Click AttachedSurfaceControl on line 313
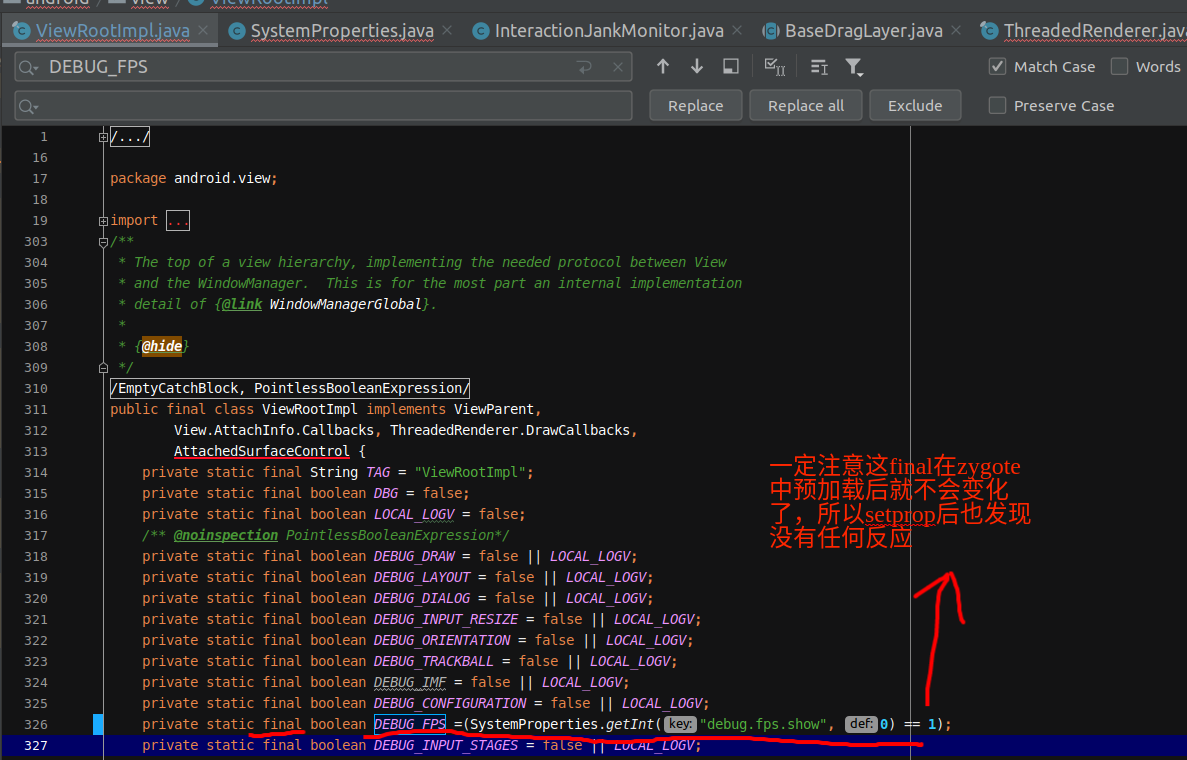The image size is (1187, 760). click(x=261, y=451)
